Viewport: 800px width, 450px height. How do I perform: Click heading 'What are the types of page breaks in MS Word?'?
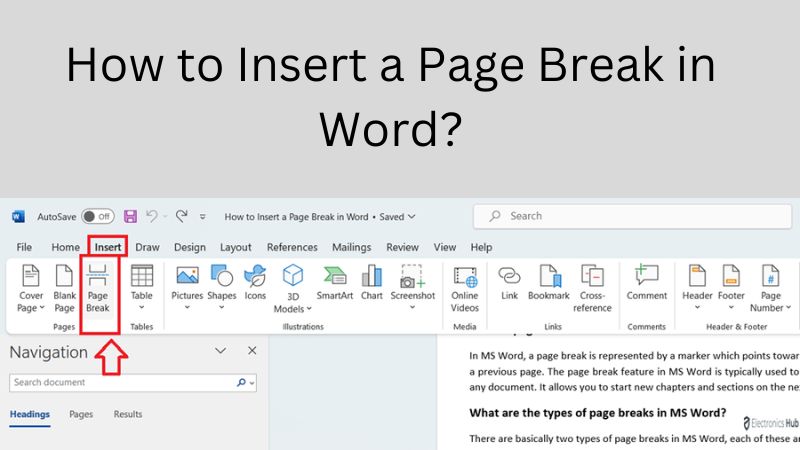597,413
